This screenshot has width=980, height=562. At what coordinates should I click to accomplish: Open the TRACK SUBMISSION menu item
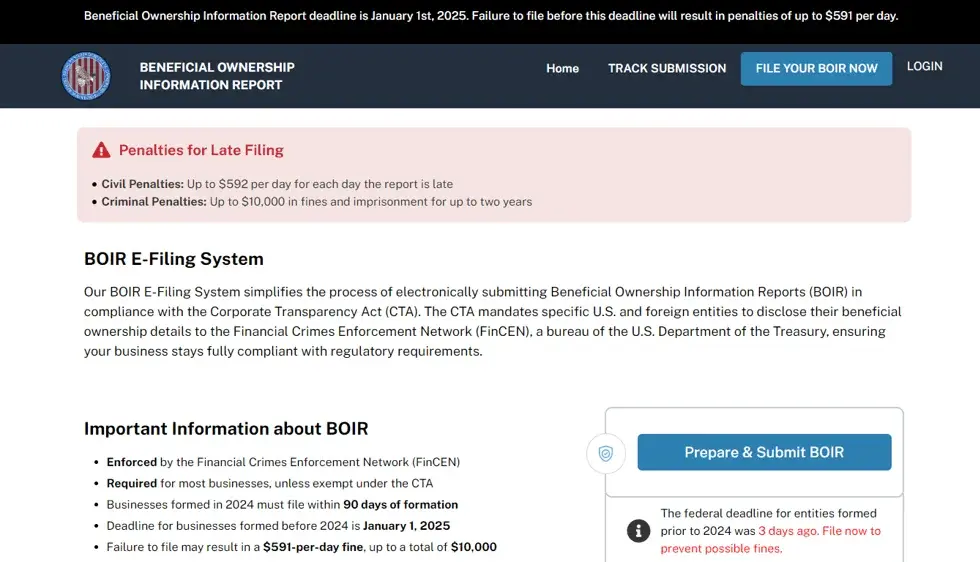click(667, 68)
